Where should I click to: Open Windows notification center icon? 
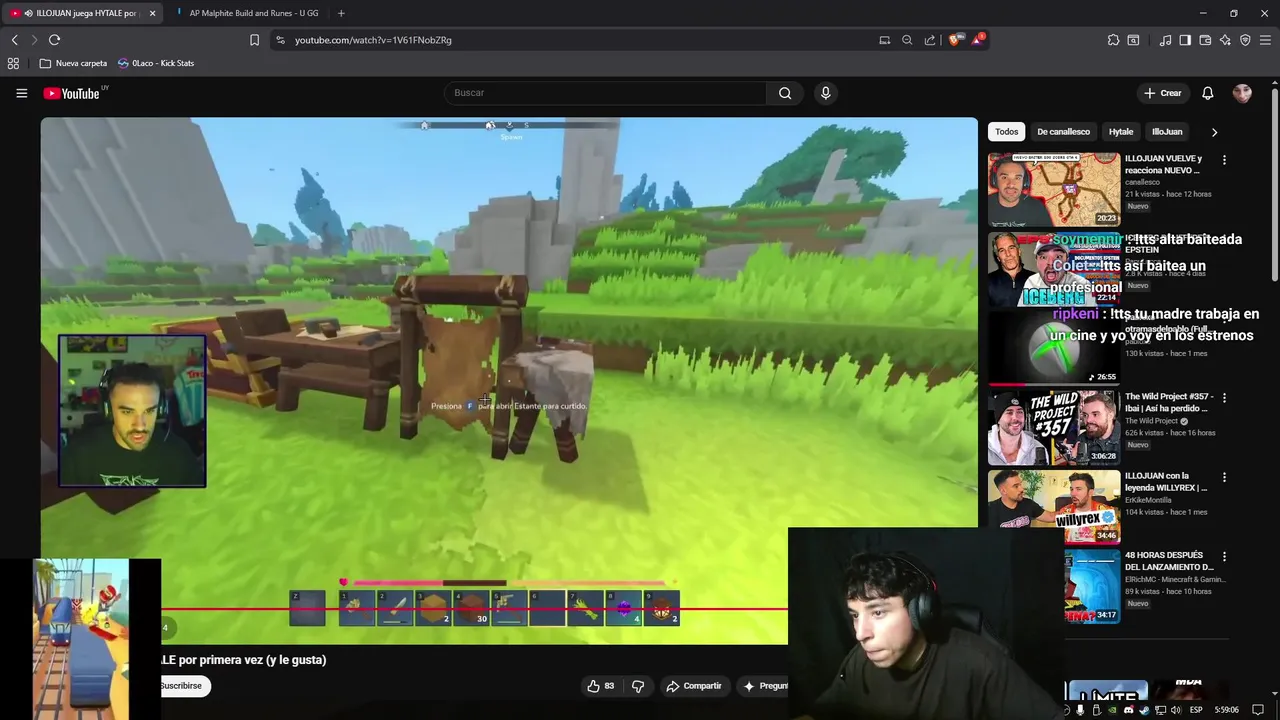pos(1258,710)
